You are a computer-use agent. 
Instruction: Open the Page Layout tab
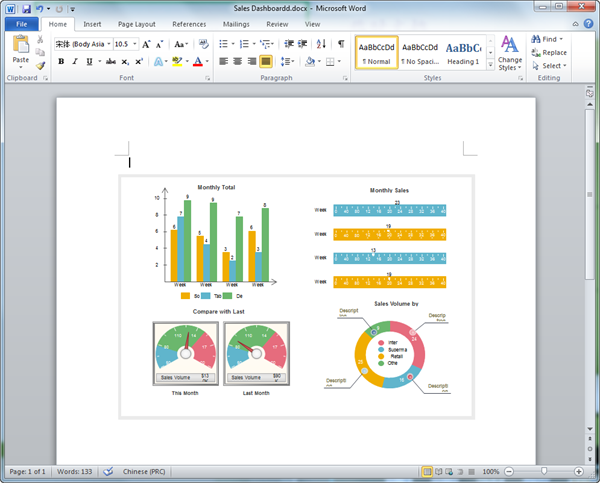pos(136,23)
